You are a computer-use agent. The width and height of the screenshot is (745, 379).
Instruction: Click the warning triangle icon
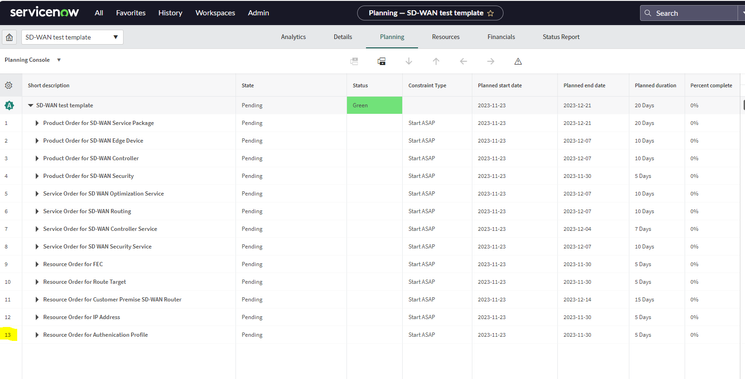point(518,61)
